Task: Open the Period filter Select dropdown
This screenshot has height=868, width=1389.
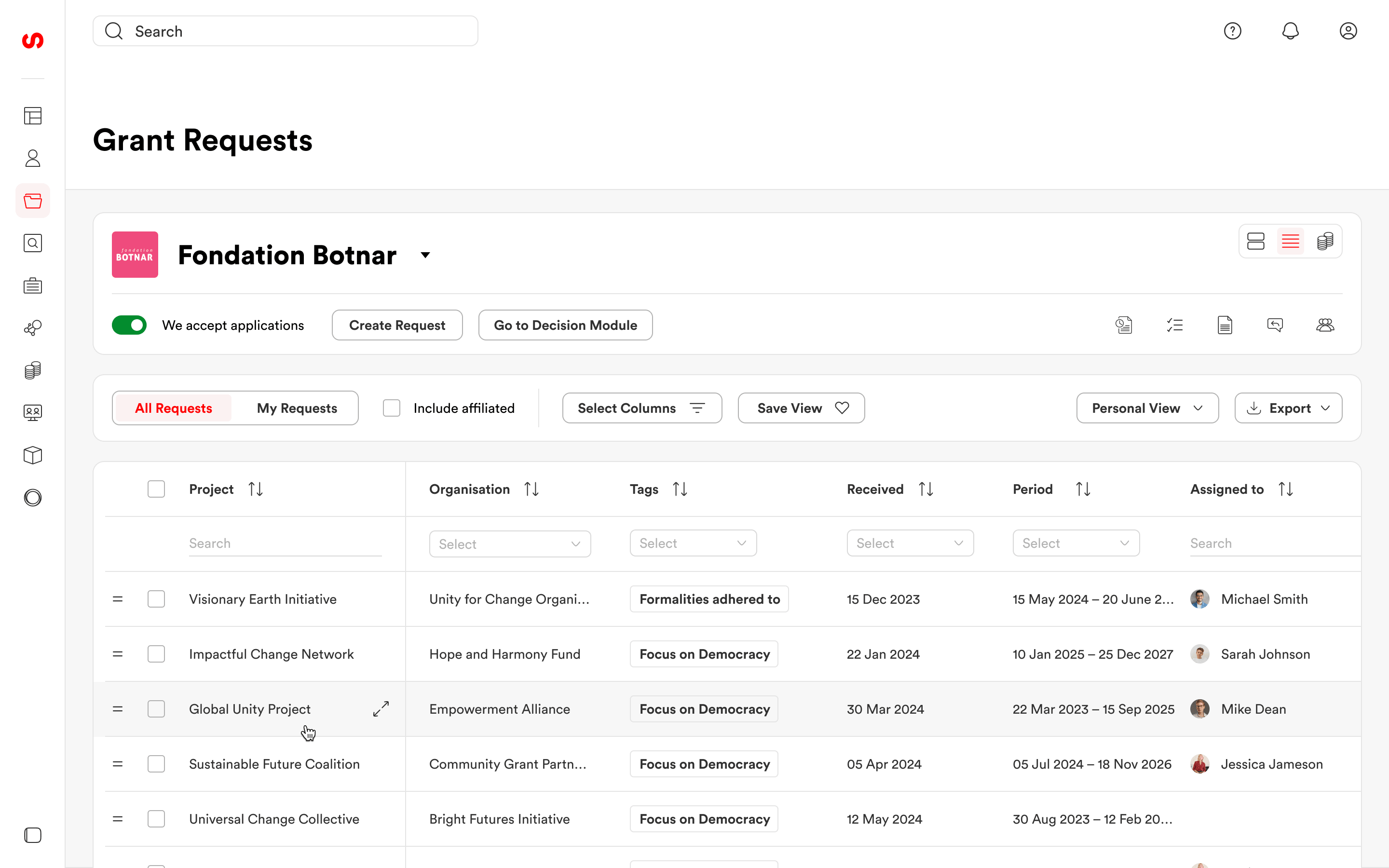Action: tap(1076, 543)
